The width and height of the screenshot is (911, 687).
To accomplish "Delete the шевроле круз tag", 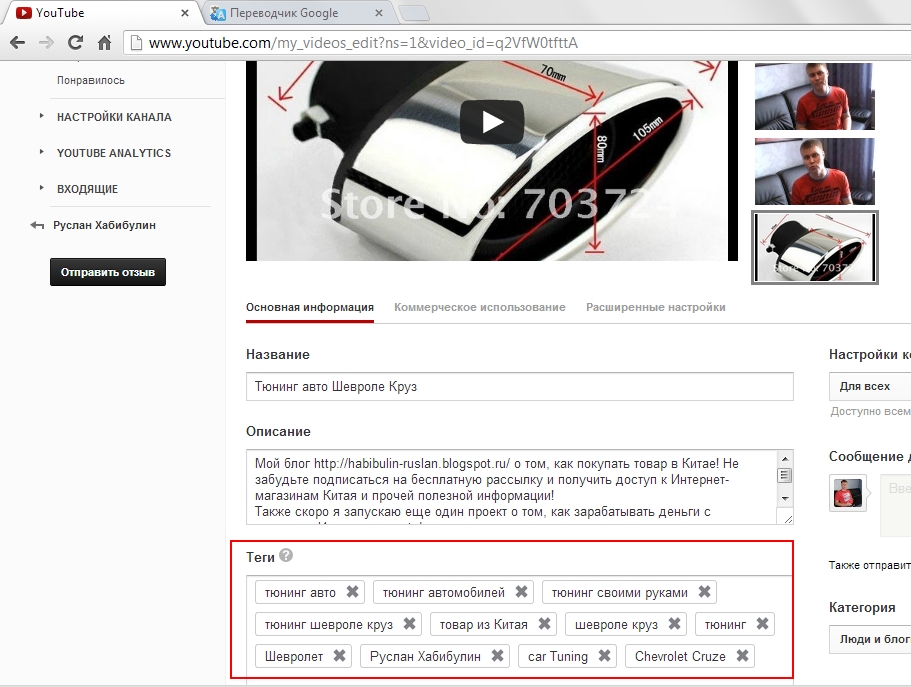I will pos(674,624).
